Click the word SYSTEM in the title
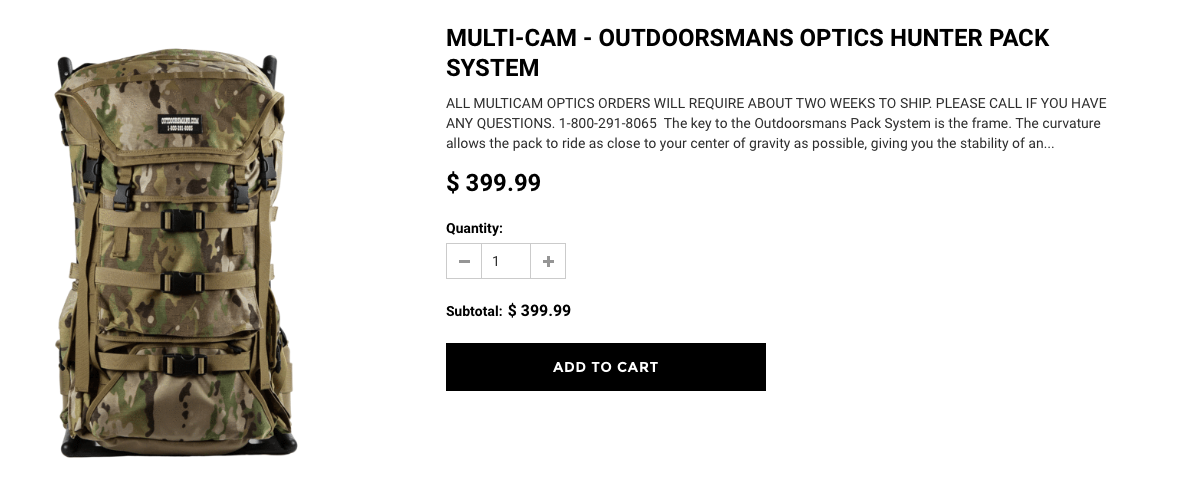Screen dimensions: 1185x480 click(x=493, y=68)
